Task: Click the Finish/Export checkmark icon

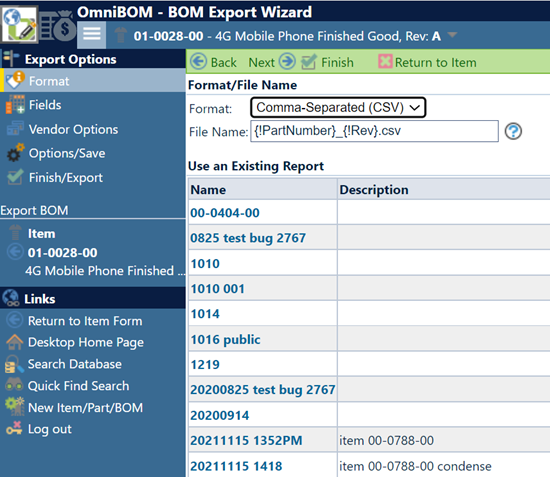Action: [x=15, y=177]
